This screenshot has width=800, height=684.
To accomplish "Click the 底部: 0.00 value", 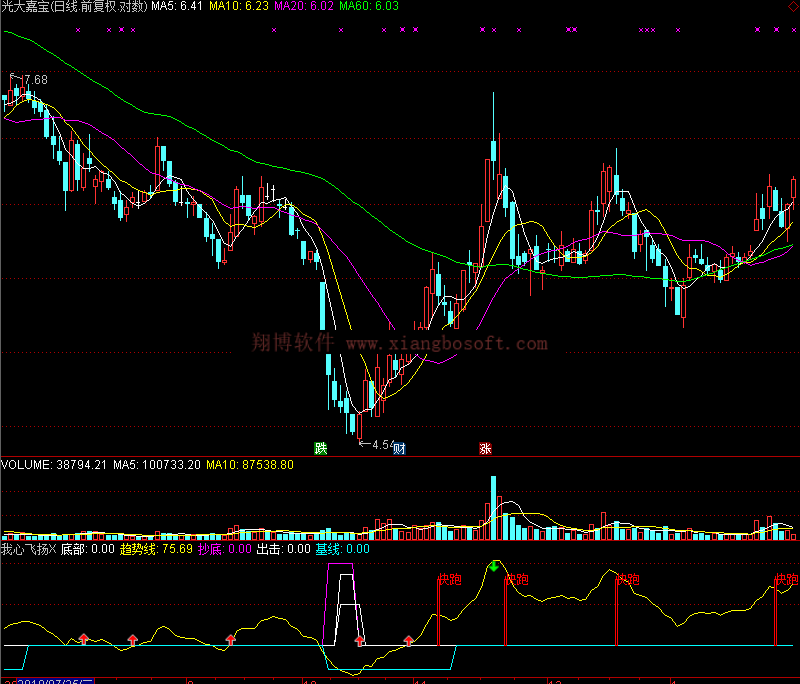I will (x=87, y=549).
